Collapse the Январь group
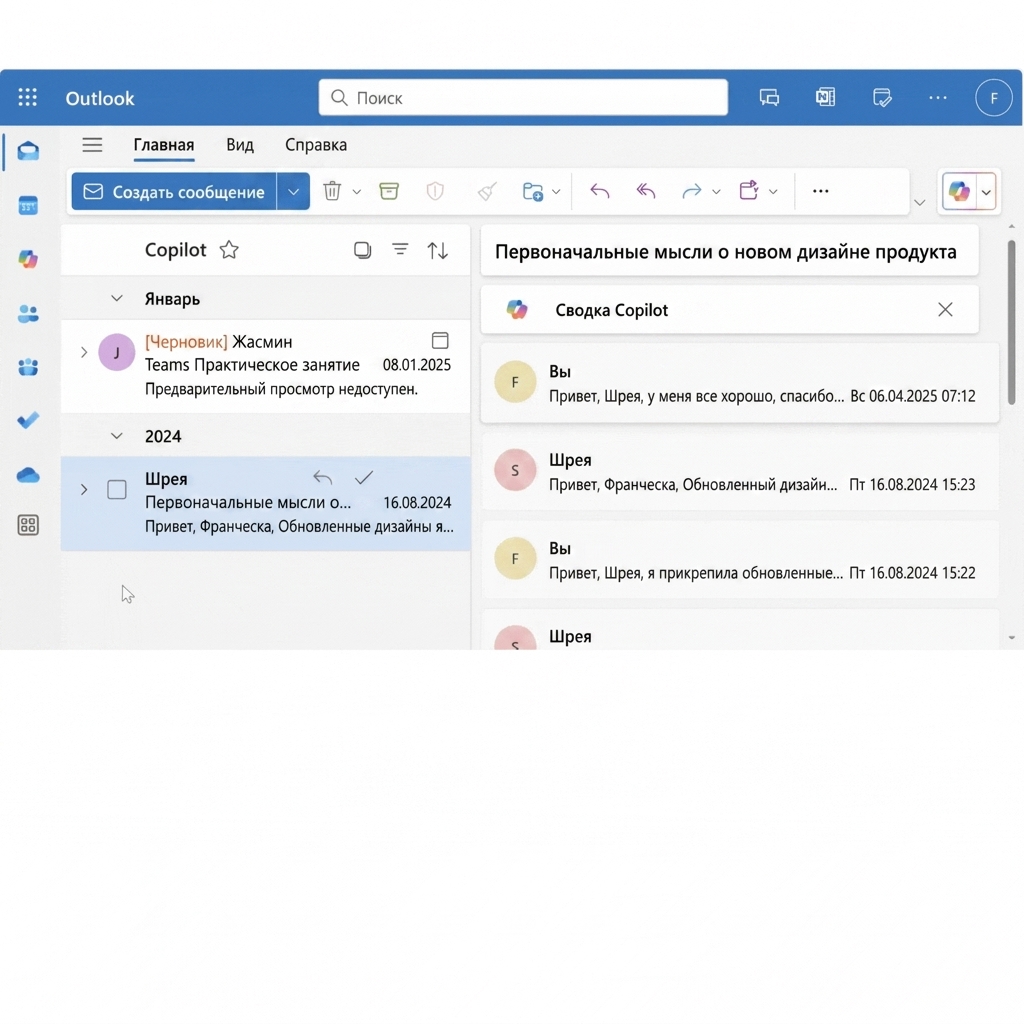Viewport: 1024px width, 1024px height. [x=117, y=298]
